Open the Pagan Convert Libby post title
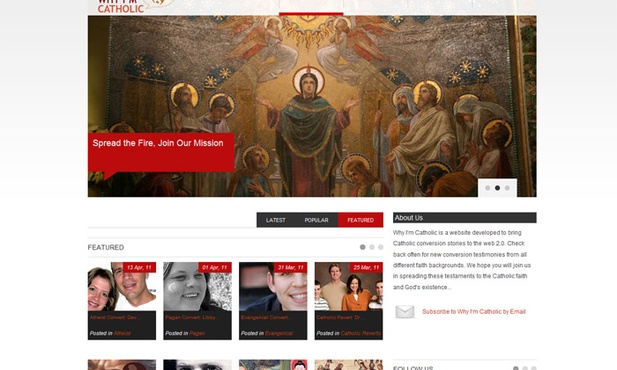The height and width of the screenshot is (370, 617). tap(192, 317)
